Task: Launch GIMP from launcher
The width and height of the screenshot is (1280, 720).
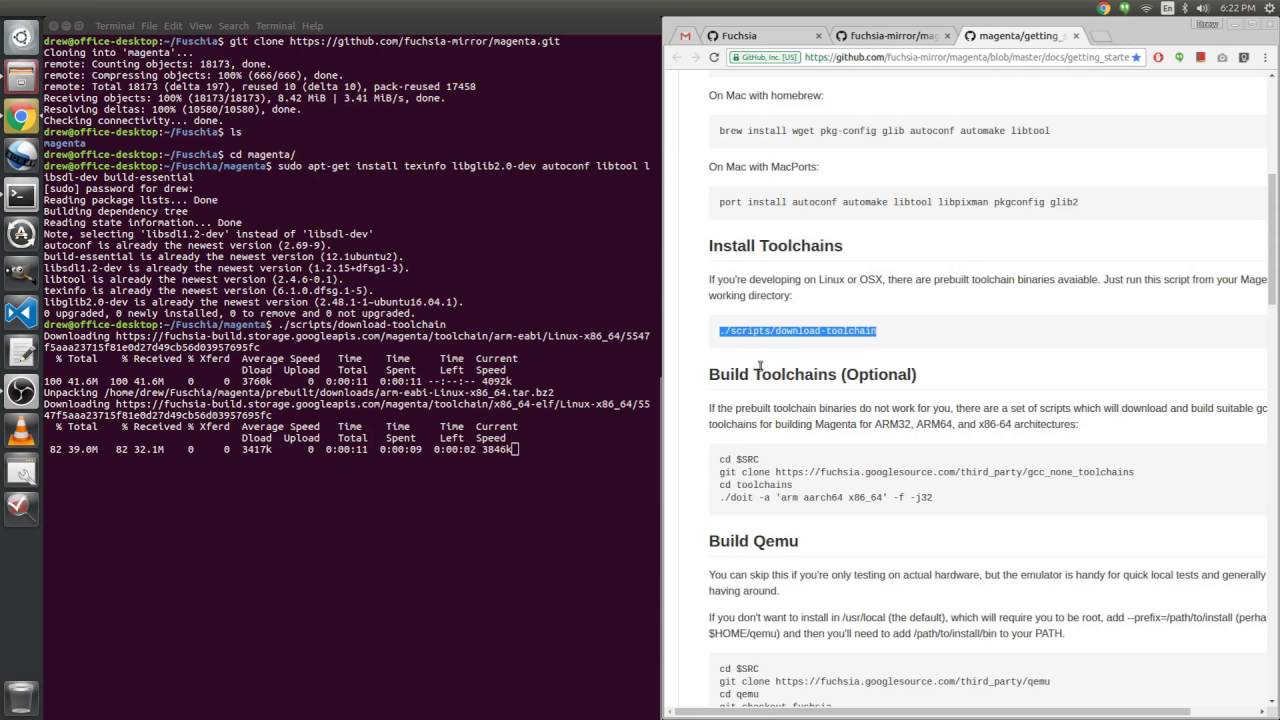Action: coord(21,273)
